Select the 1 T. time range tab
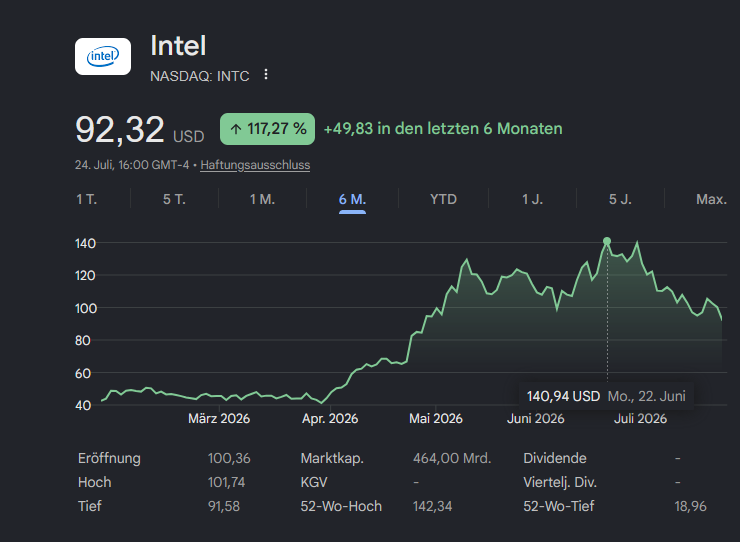The image size is (740, 542). click(x=87, y=199)
